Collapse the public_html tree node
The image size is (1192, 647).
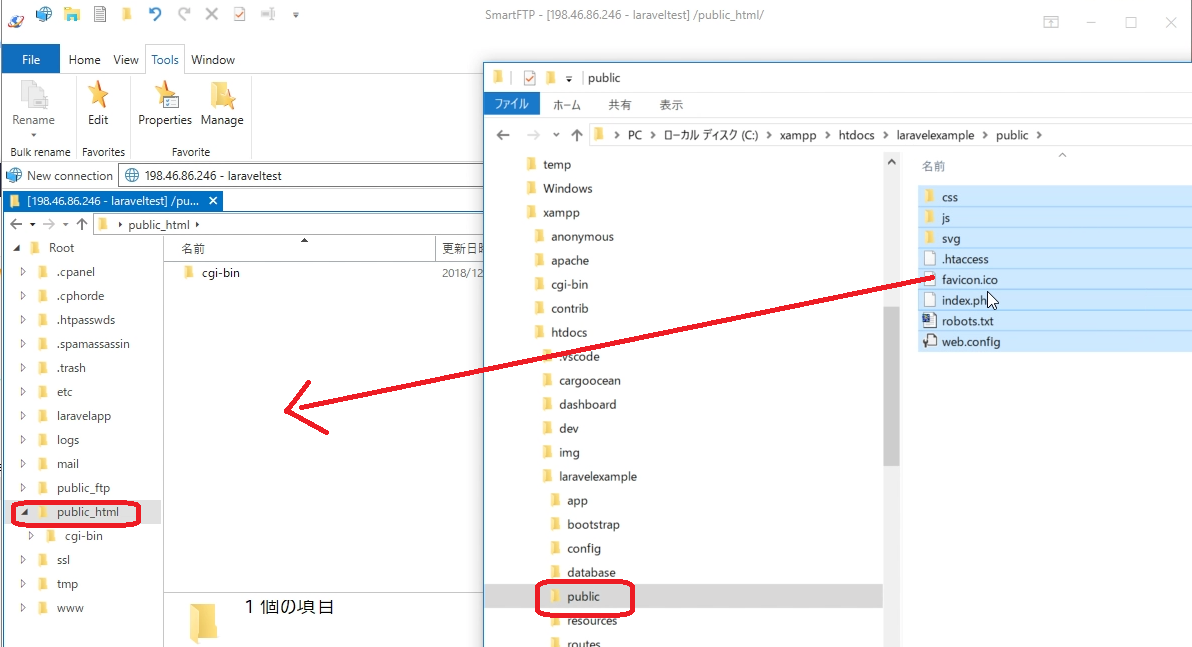24,512
